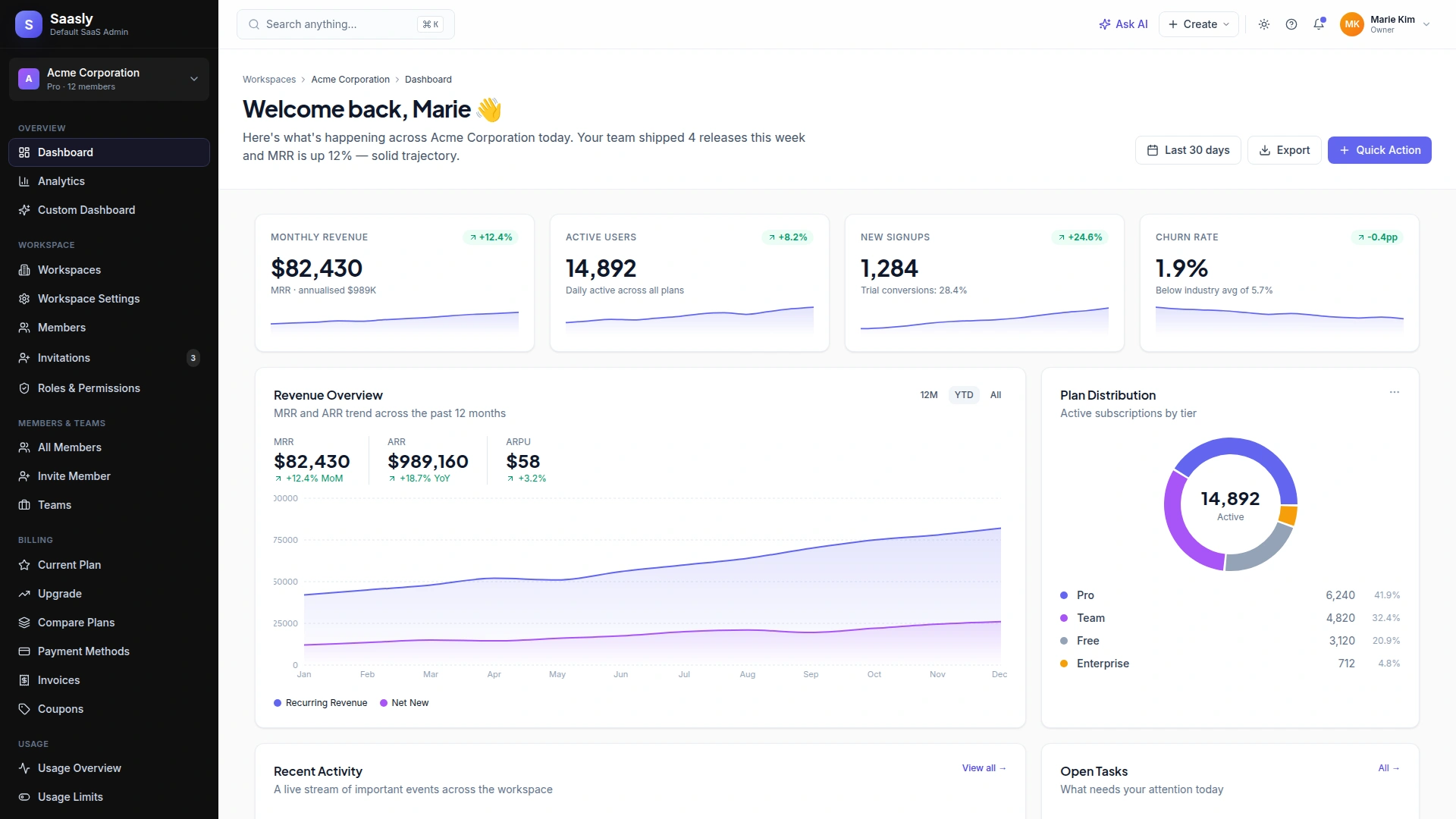This screenshot has height=819, width=1456.
Task: Click Workspace Settings gear icon
Action: pos(24,299)
